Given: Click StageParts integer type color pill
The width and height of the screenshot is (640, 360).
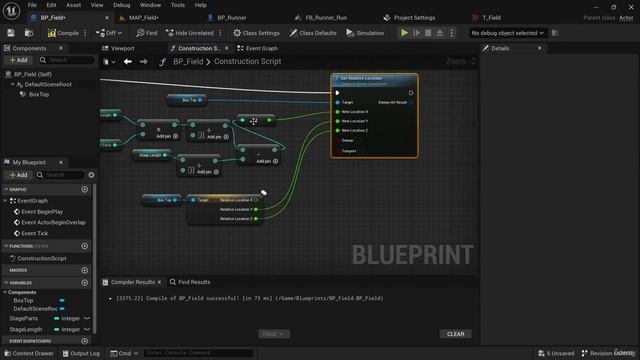Looking at the screenshot, I should point(56,318).
